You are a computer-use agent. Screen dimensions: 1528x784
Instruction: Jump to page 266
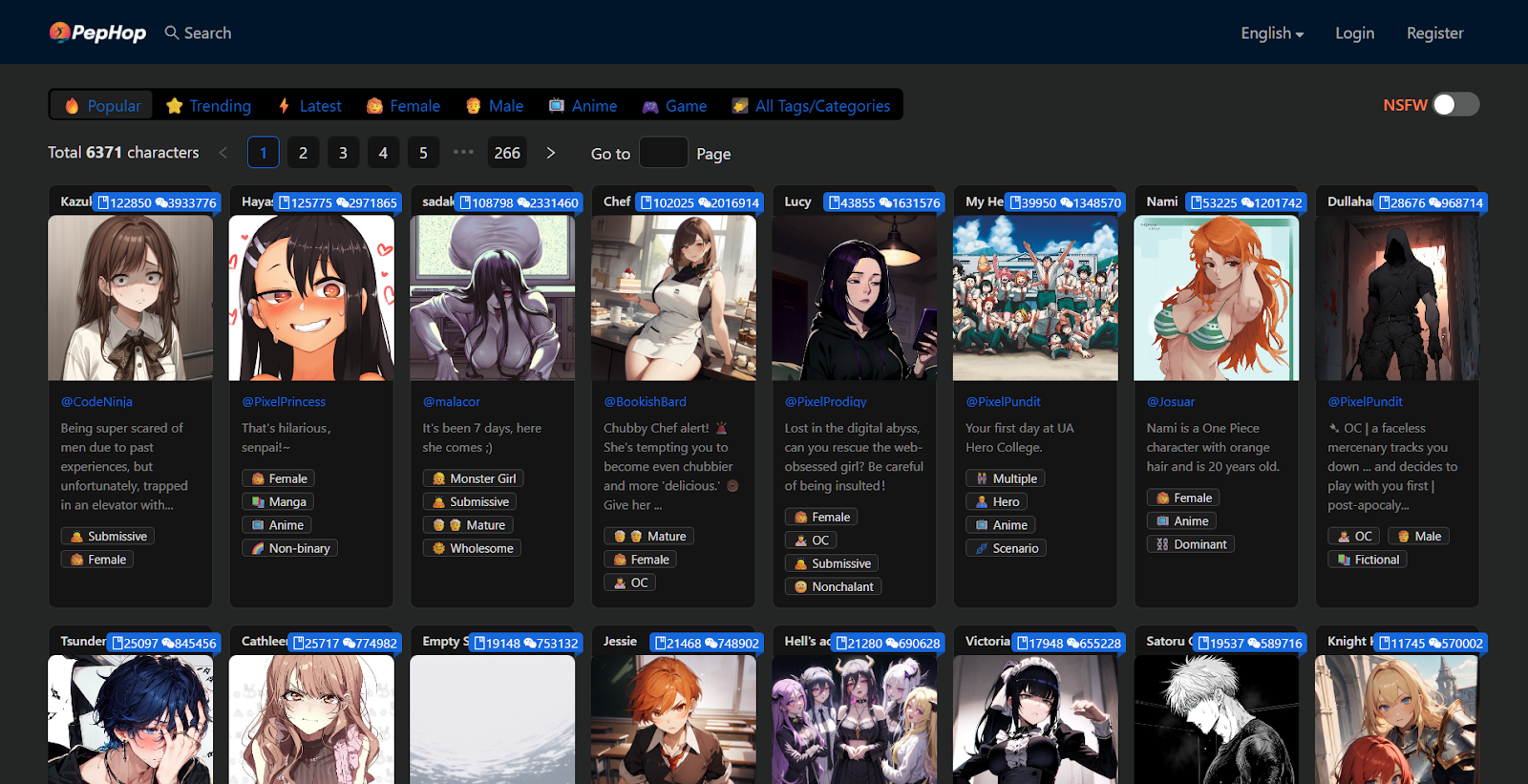[x=507, y=153]
